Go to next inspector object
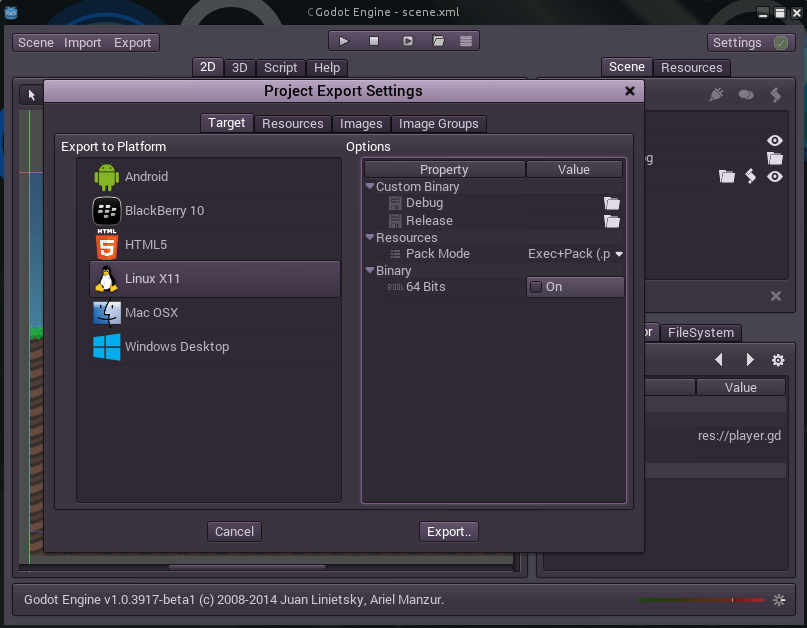 750,360
